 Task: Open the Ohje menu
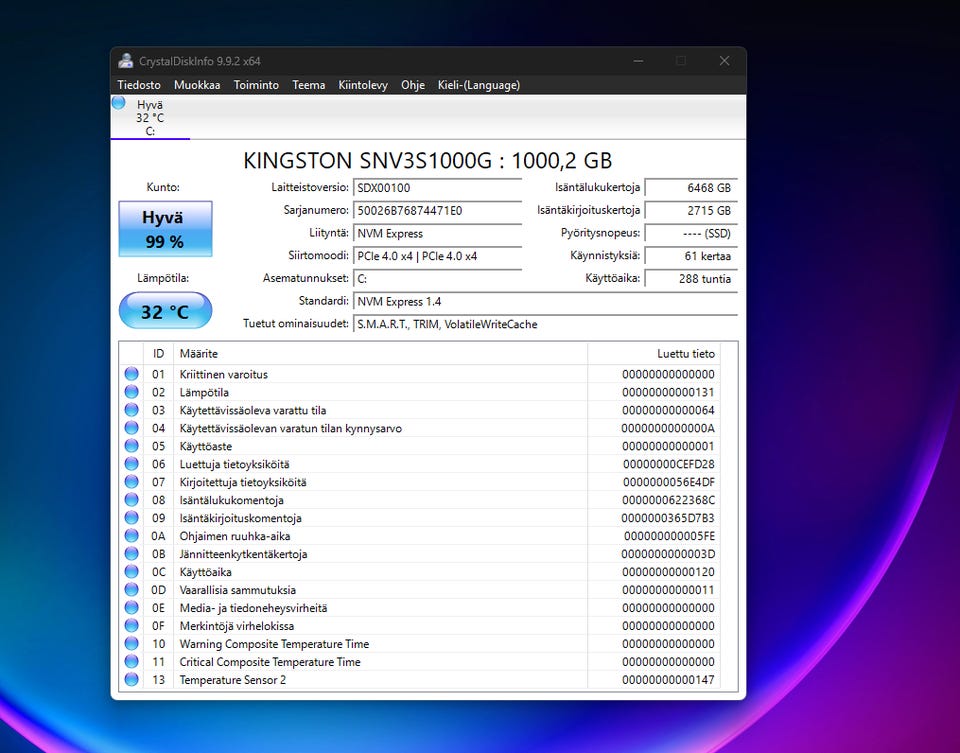413,85
